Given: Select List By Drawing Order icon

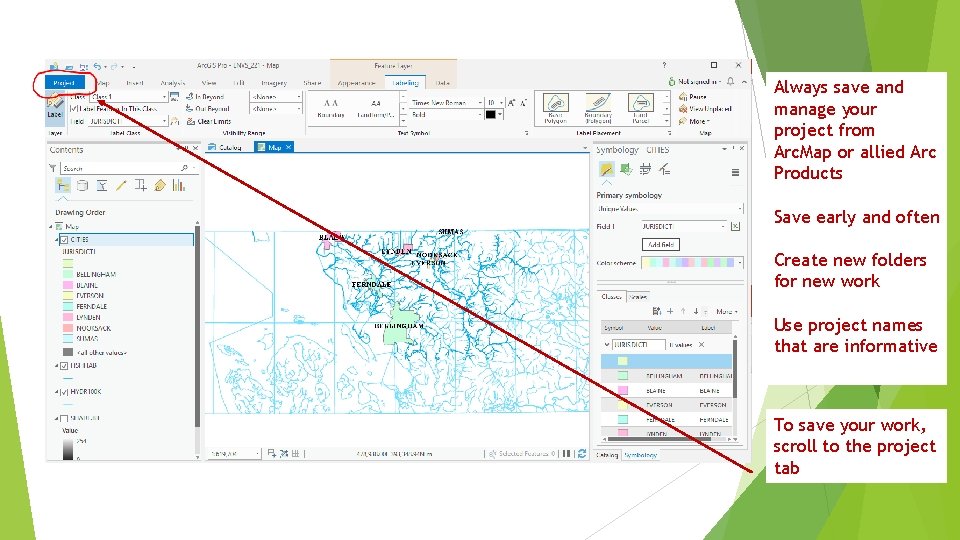Looking at the screenshot, I should point(62,186).
